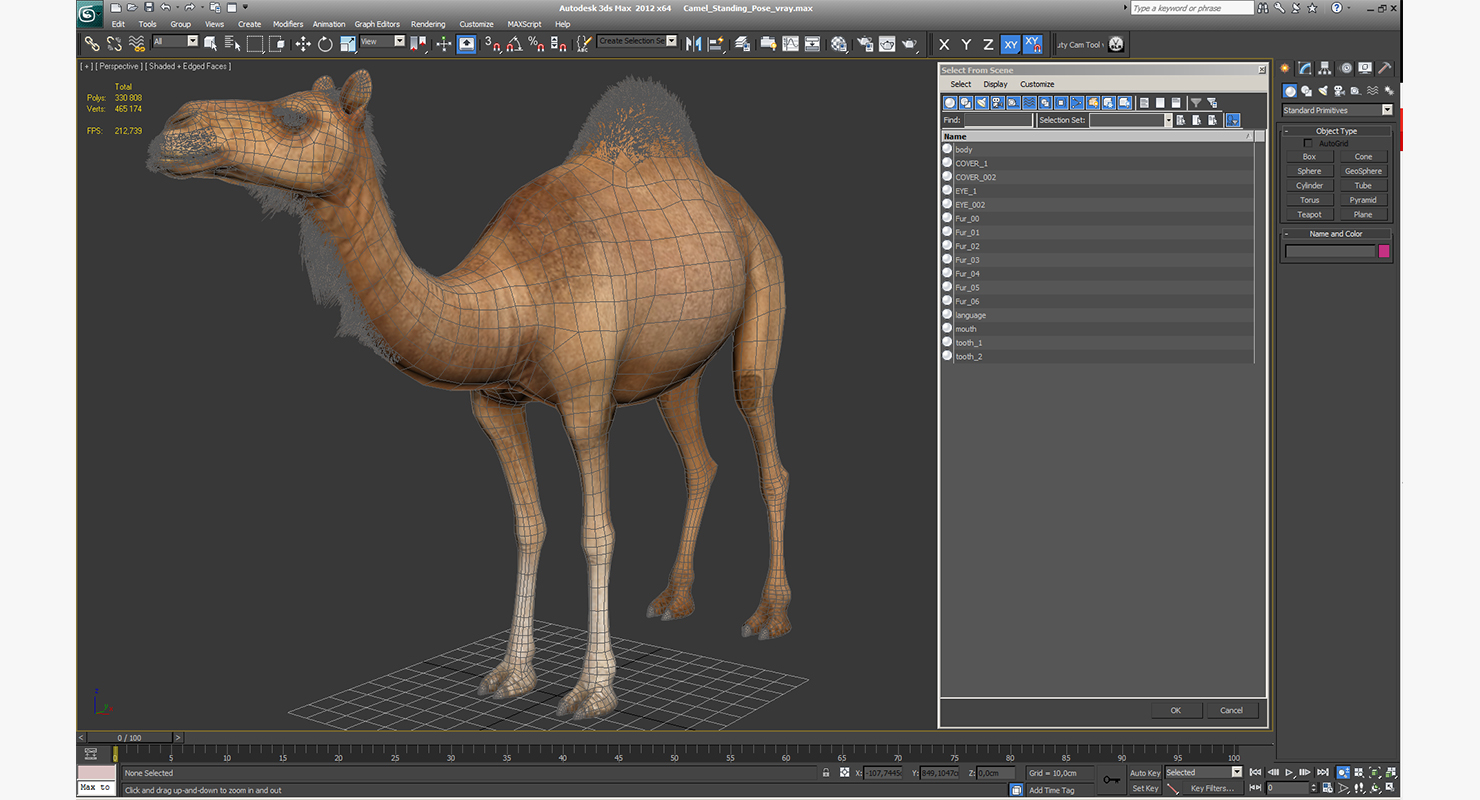Click the teapot Render Production icon

pos(910,44)
